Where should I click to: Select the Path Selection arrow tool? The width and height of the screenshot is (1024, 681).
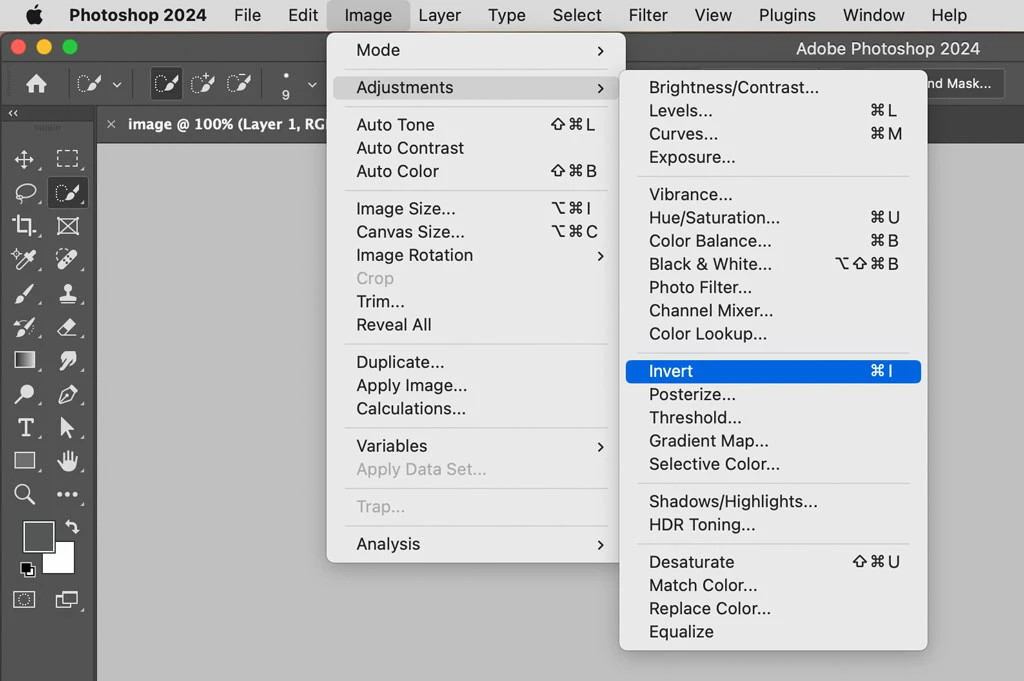click(x=67, y=428)
